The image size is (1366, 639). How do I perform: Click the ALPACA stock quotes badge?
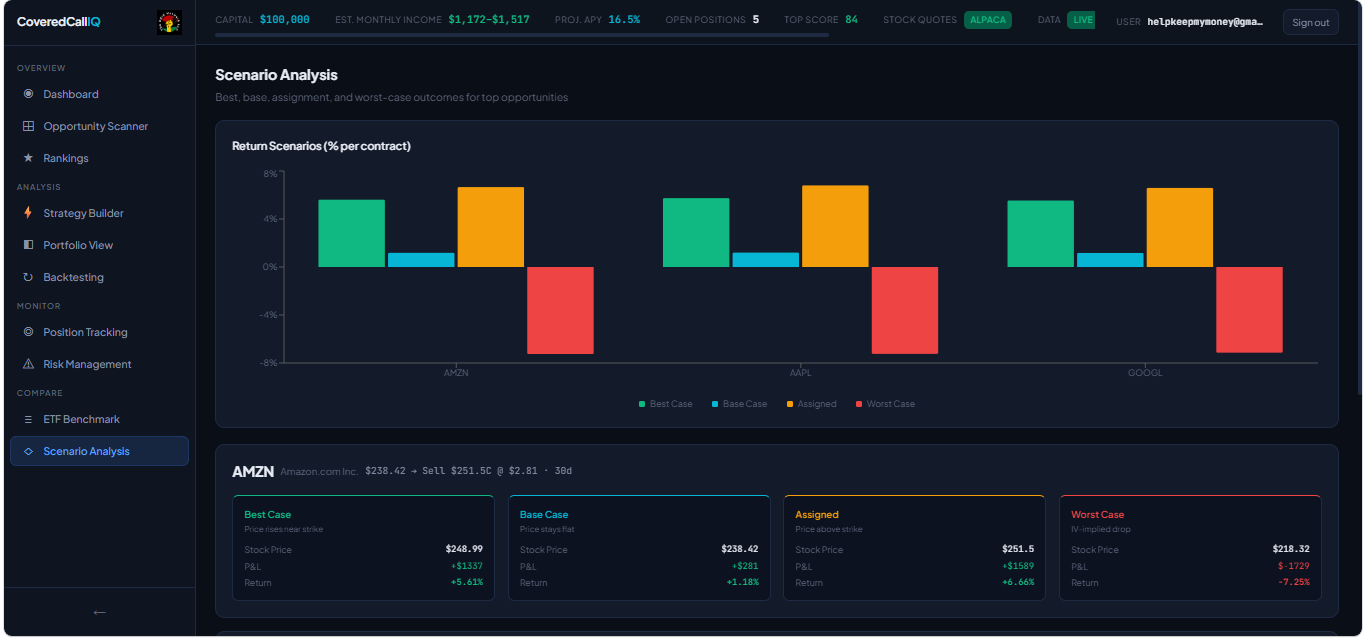[x=987, y=20]
